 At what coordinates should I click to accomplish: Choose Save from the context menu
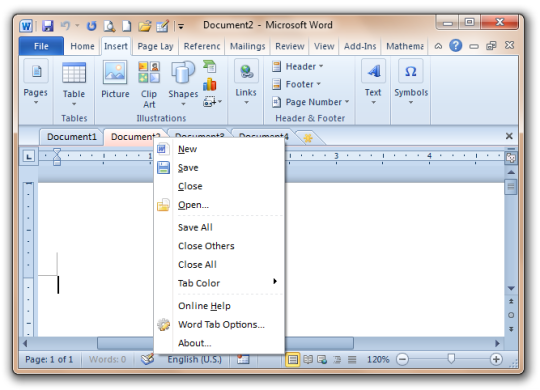(219, 168)
